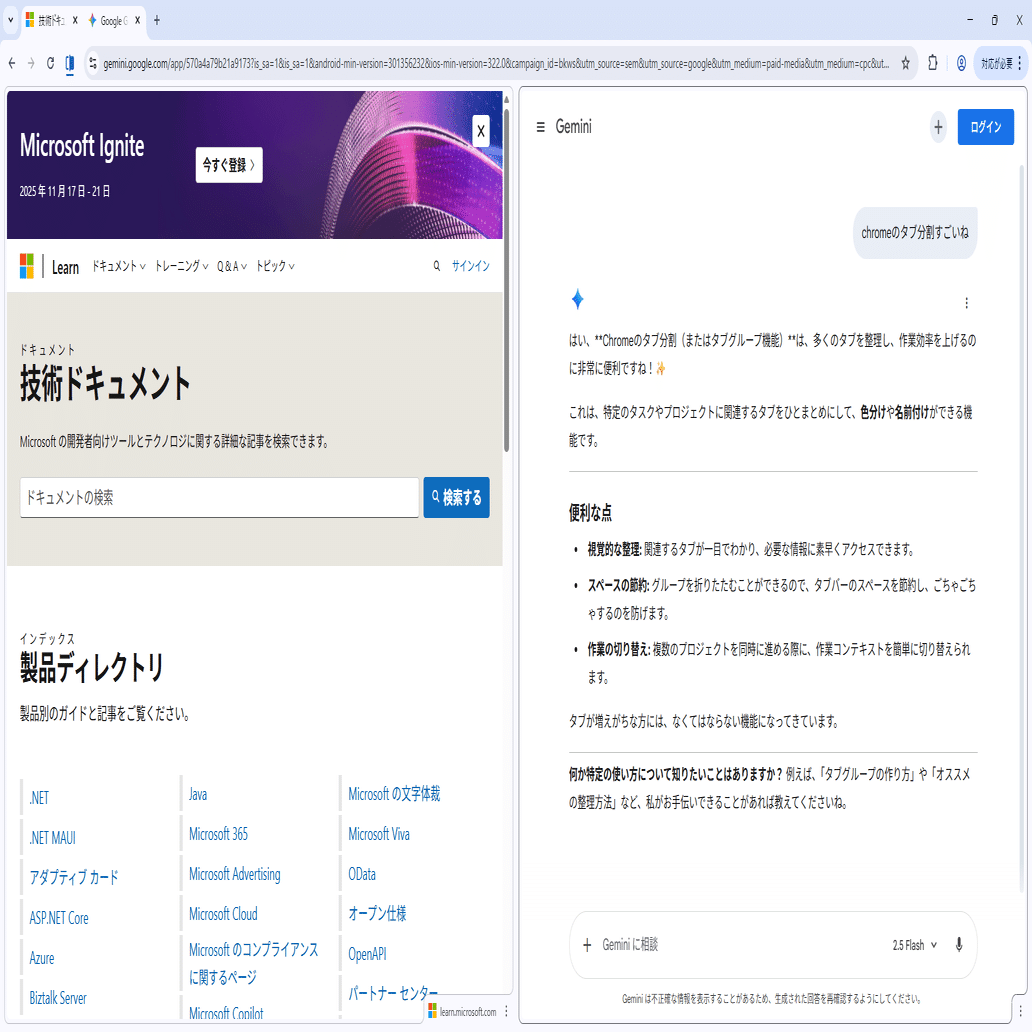This screenshot has height=1032, width=1032.
Task: Click the サインイン link
Action: tap(471, 266)
